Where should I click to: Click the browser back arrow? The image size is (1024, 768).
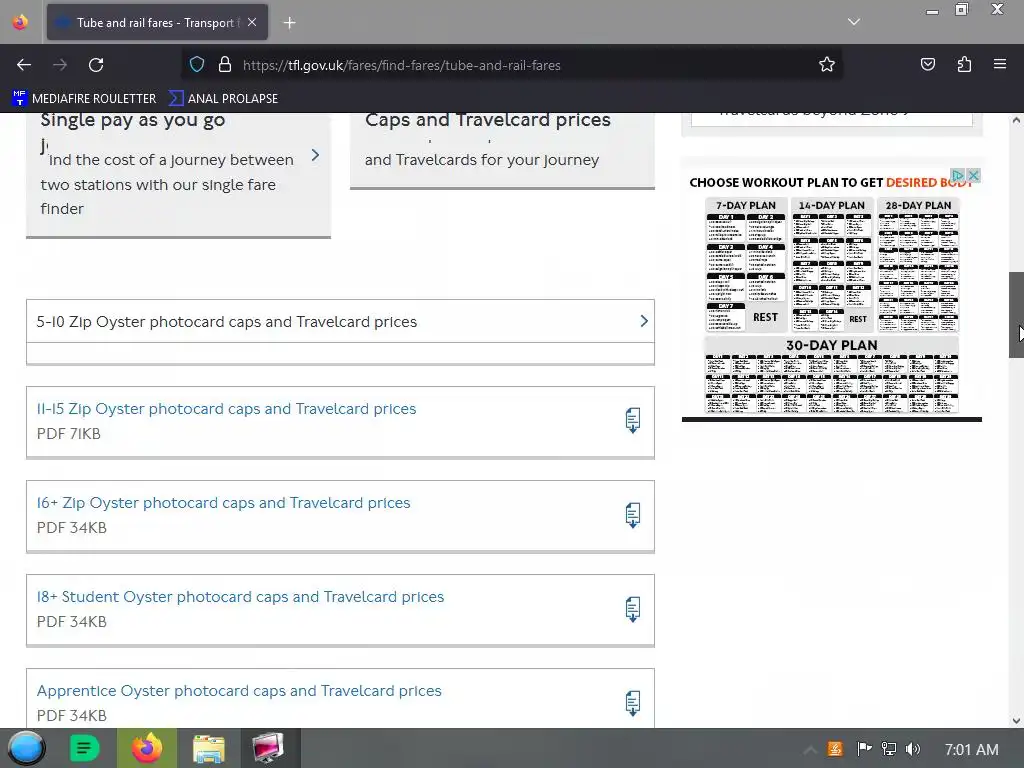[24, 65]
